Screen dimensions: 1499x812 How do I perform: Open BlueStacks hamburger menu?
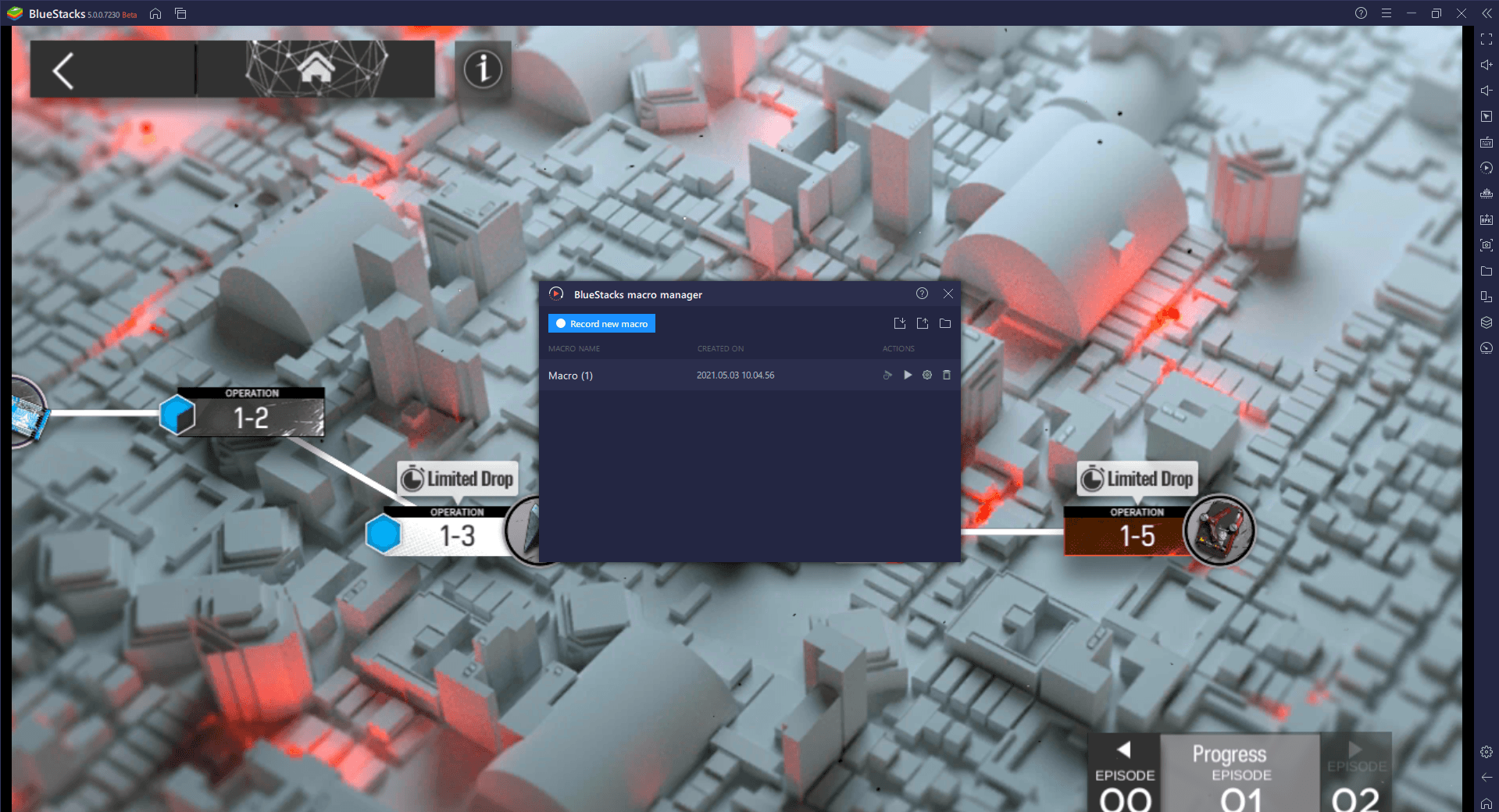click(x=1386, y=13)
